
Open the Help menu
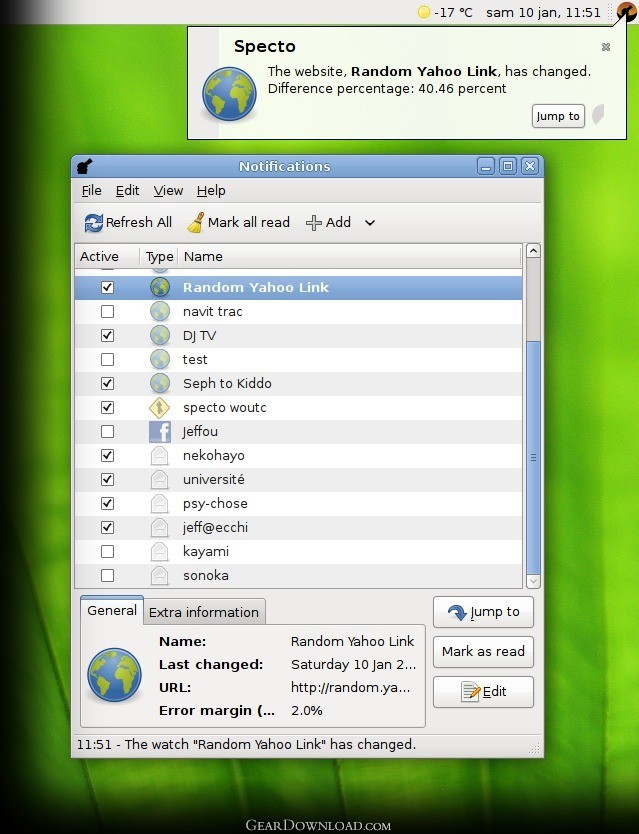click(x=211, y=190)
